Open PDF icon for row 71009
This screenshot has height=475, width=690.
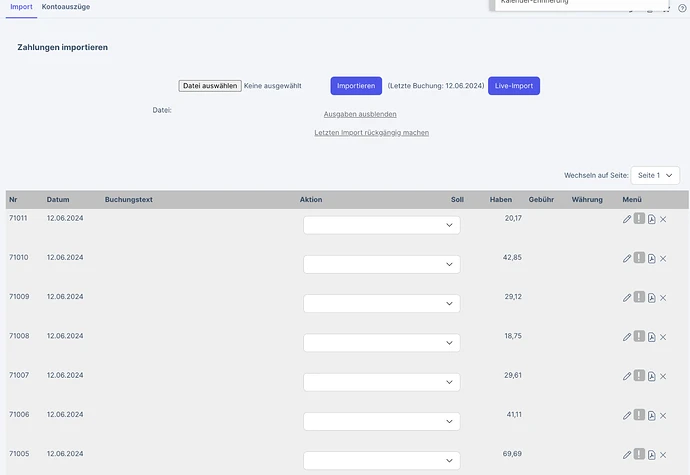click(652, 298)
